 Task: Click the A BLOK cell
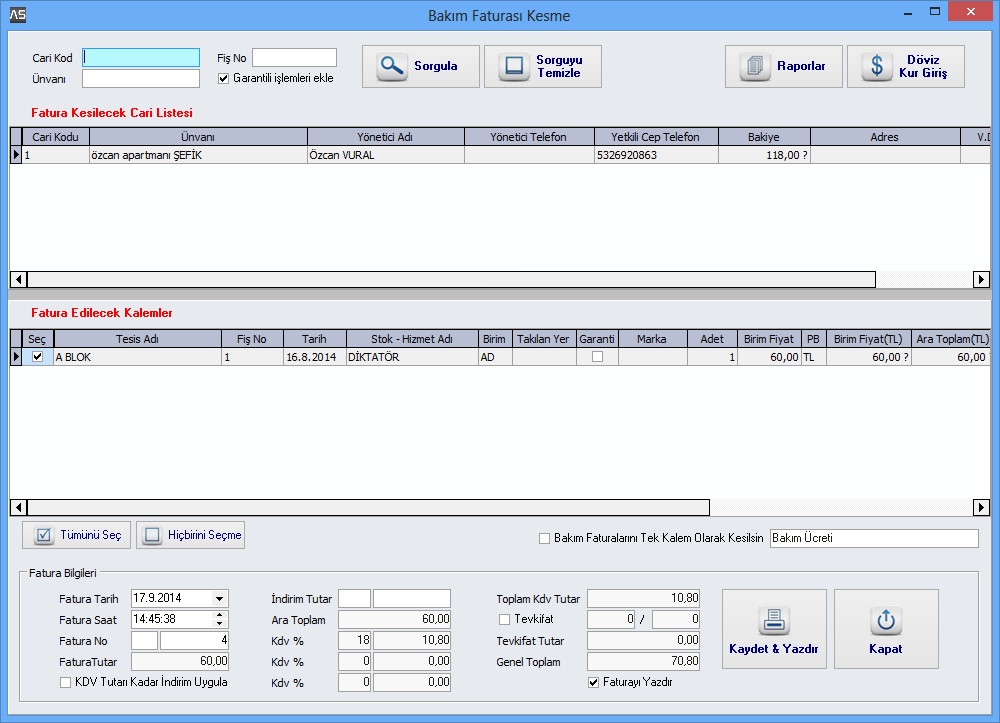point(137,357)
